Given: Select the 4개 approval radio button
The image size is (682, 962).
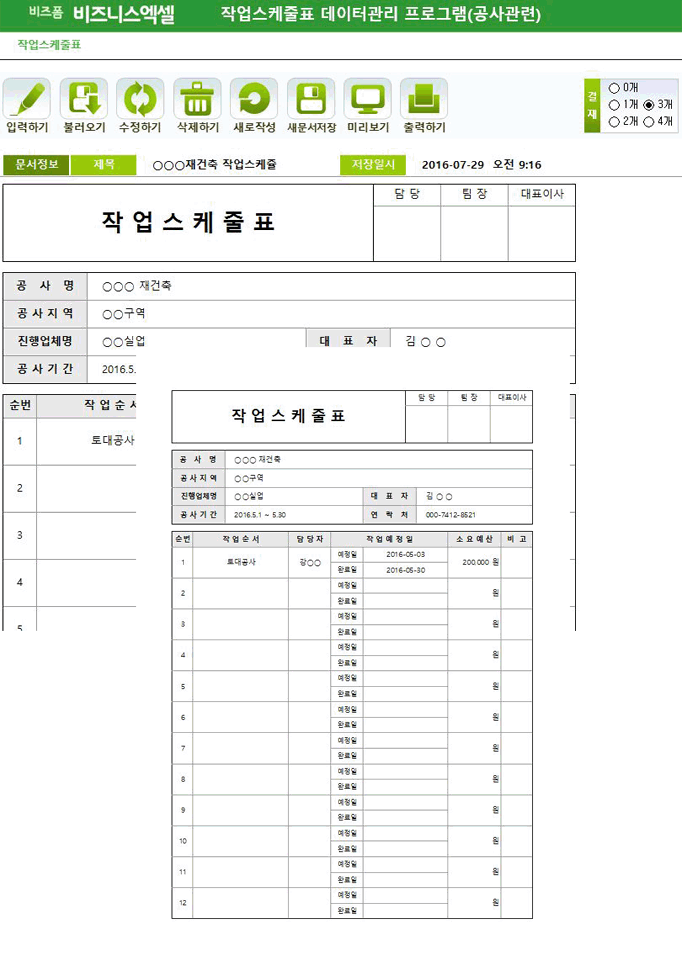Looking at the screenshot, I should tap(648, 121).
